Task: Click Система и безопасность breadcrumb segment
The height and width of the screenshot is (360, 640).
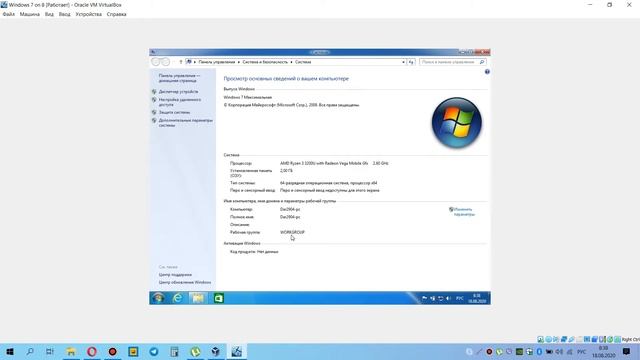Action: (265, 62)
